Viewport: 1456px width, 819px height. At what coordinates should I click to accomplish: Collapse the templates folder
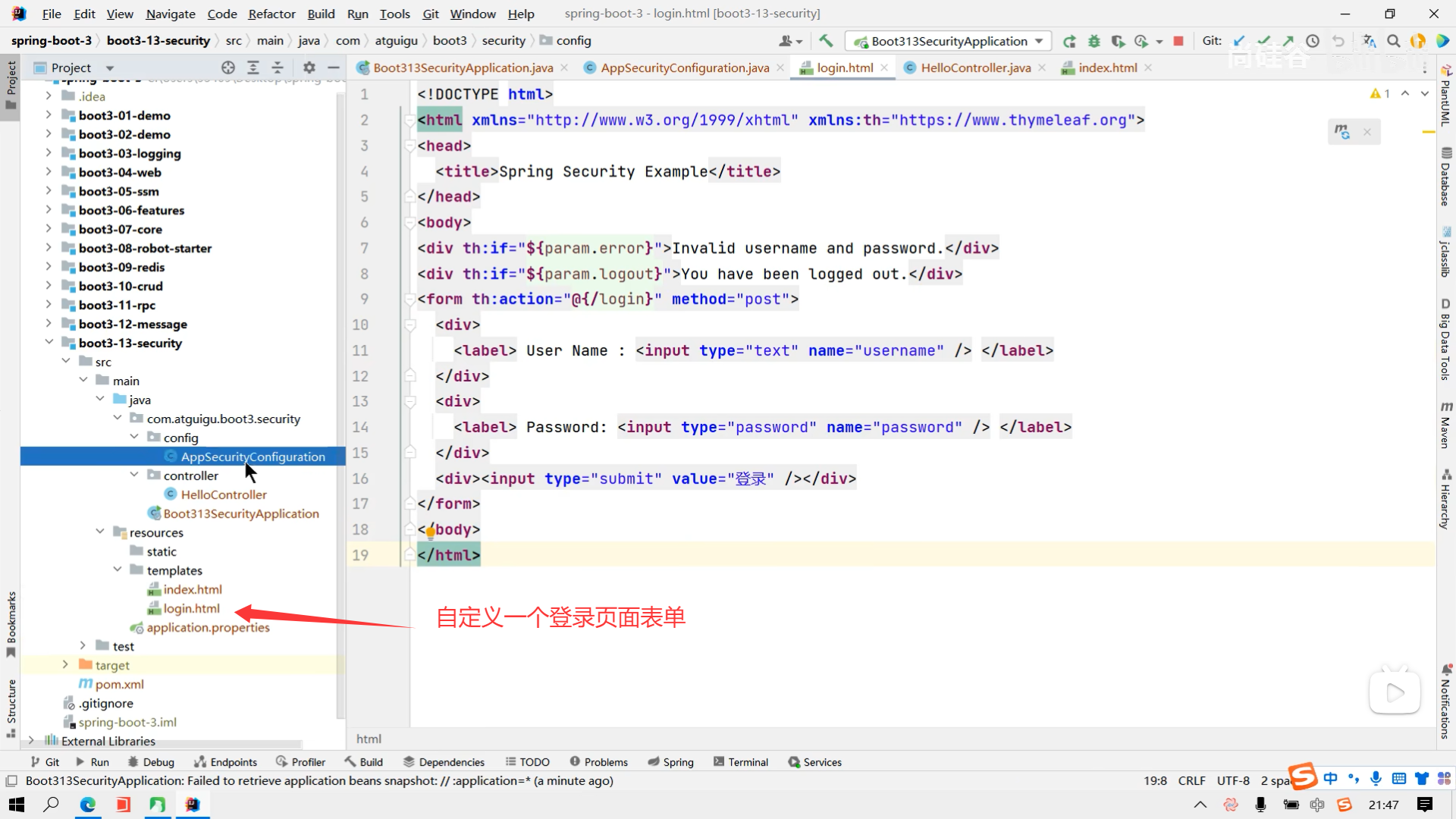coord(118,570)
